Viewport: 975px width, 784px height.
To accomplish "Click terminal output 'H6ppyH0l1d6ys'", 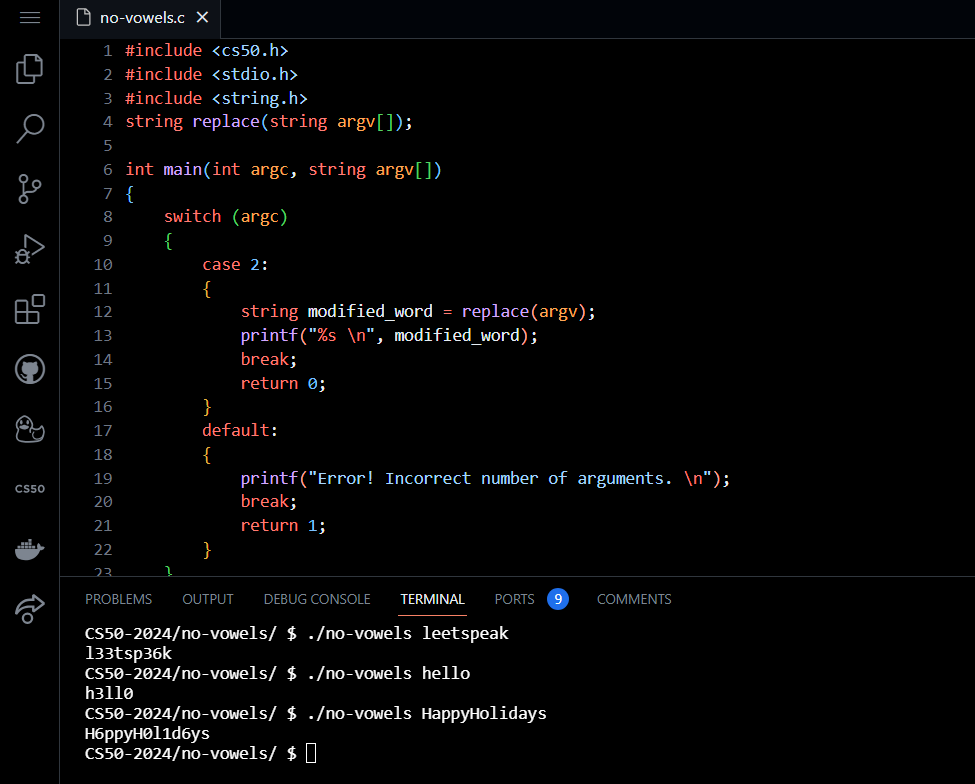I will coord(147,734).
